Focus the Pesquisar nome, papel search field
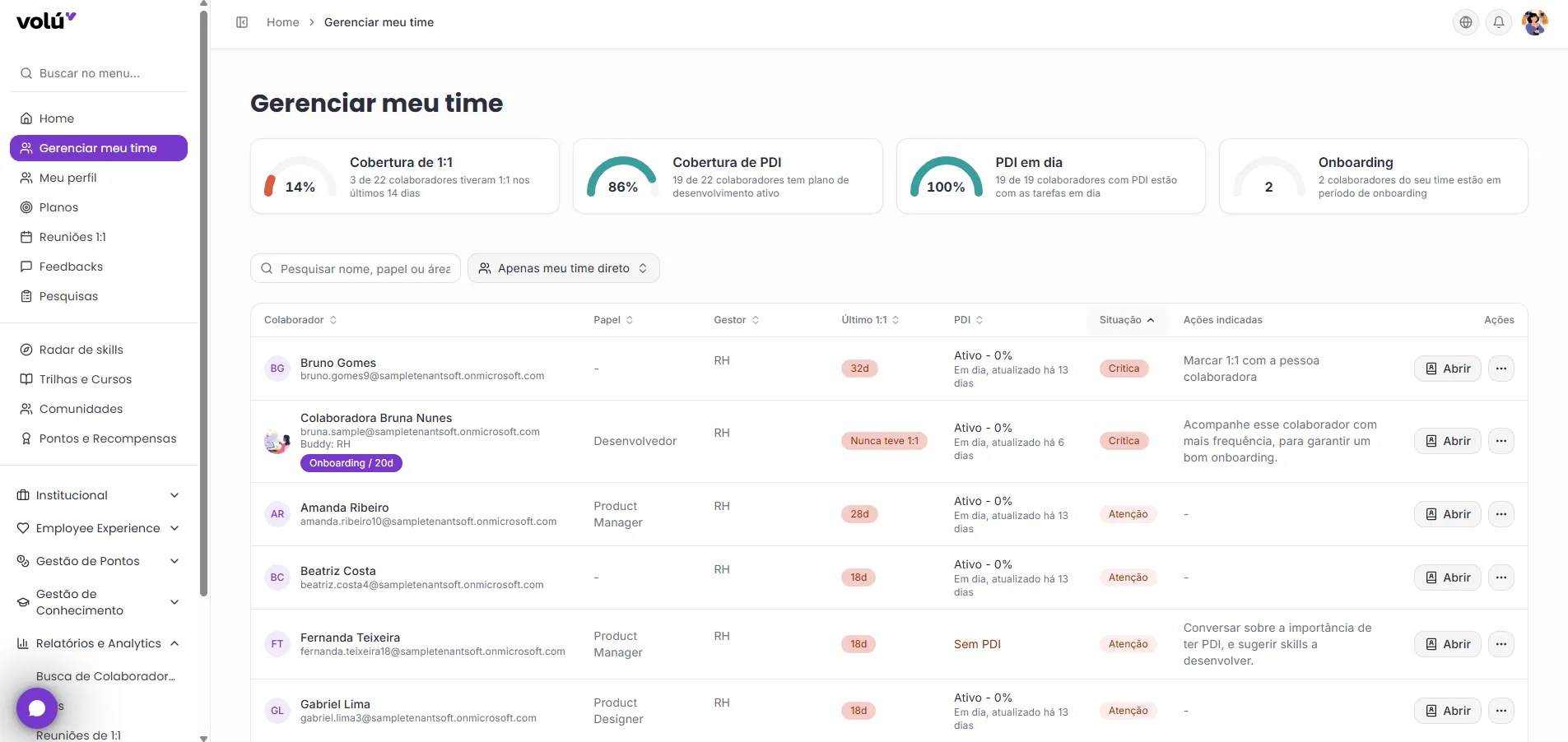The width and height of the screenshot is (1568, 742). 356,268
